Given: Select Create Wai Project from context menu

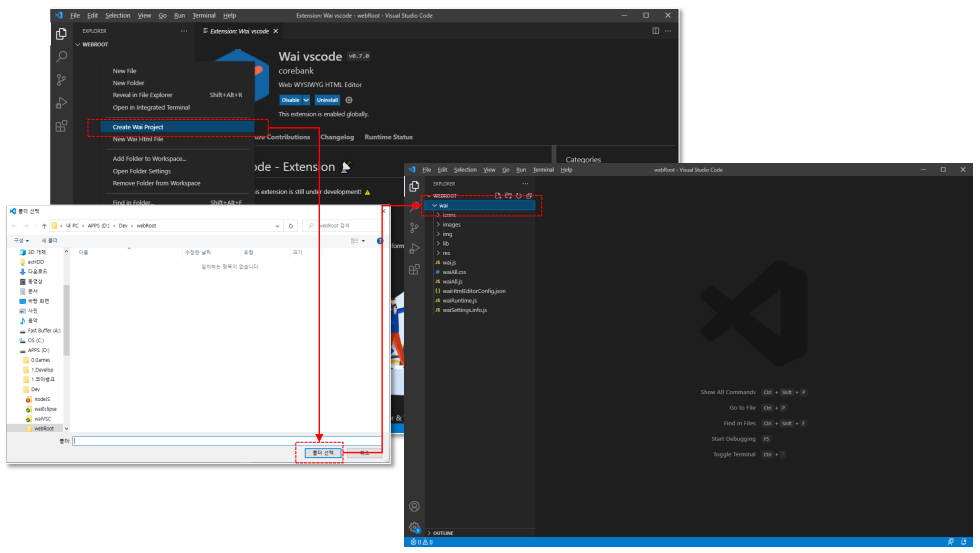Looking at the screenshot, I should pos(138,127).
